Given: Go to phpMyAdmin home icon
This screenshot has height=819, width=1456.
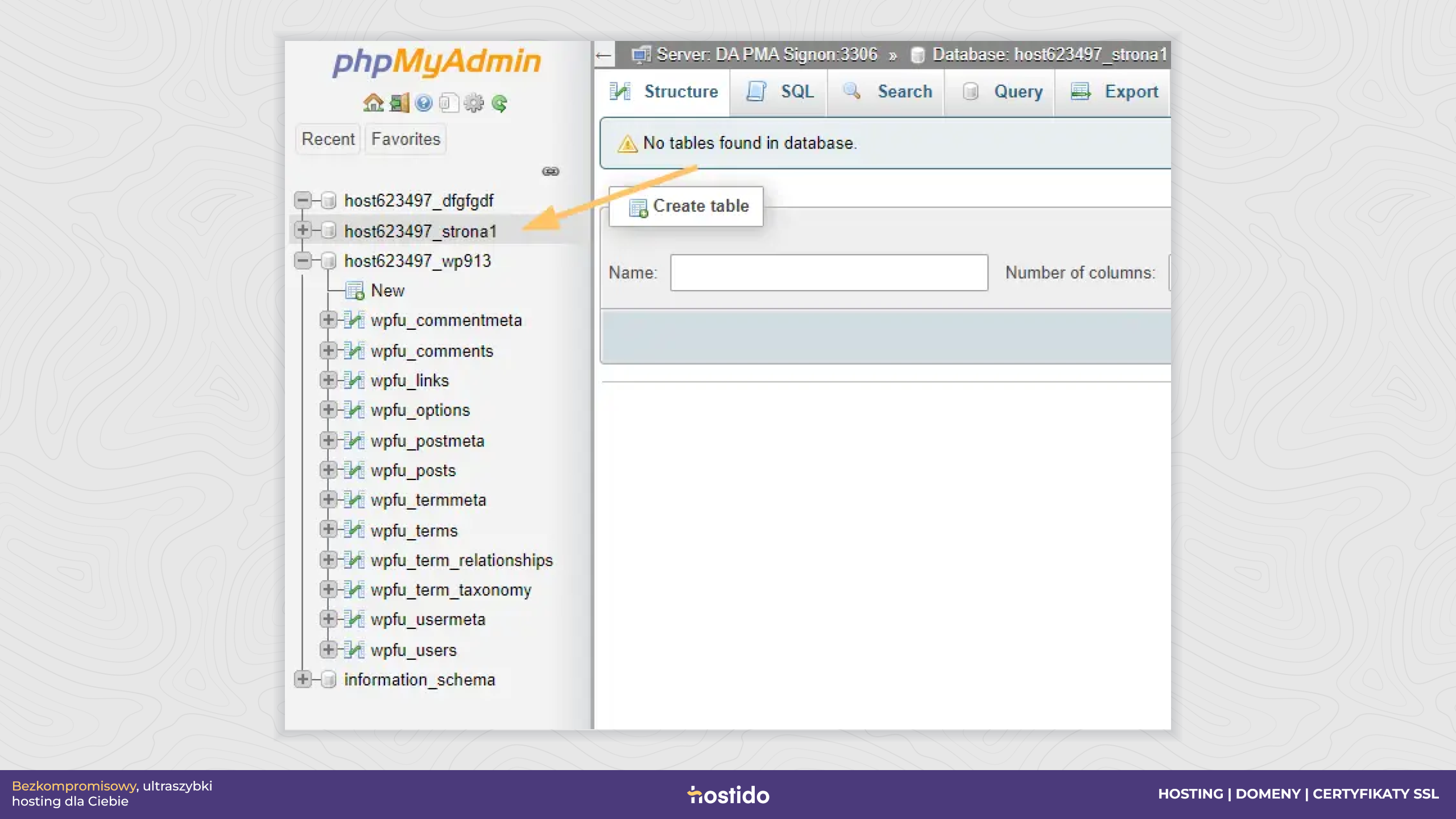Looking at the screenshot, I should point(373,103).
